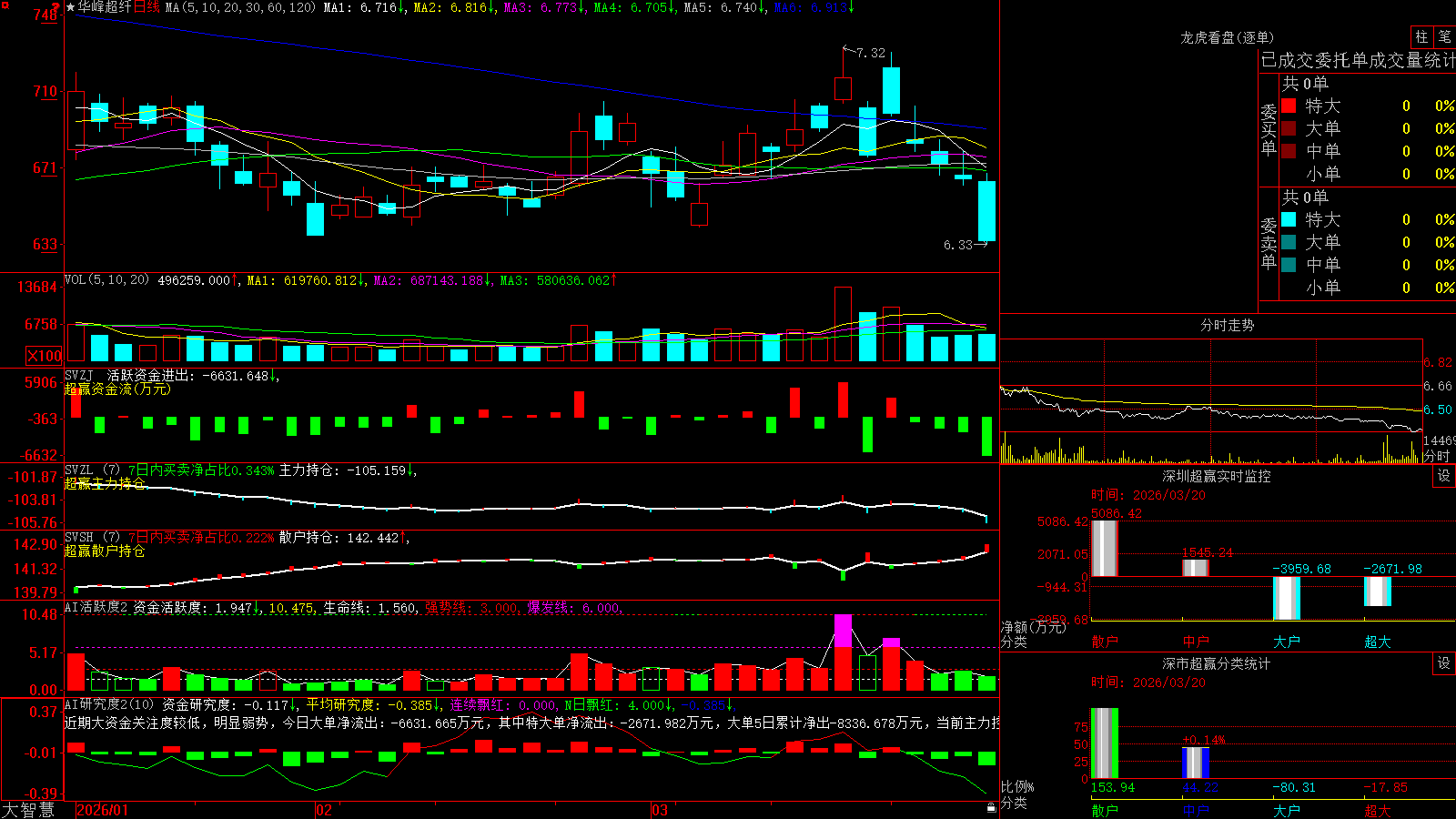Click 资金研究度: -0.117 text
This screenshot has height=819, width=1456.
pyautogui.click(x=226, y=704)
